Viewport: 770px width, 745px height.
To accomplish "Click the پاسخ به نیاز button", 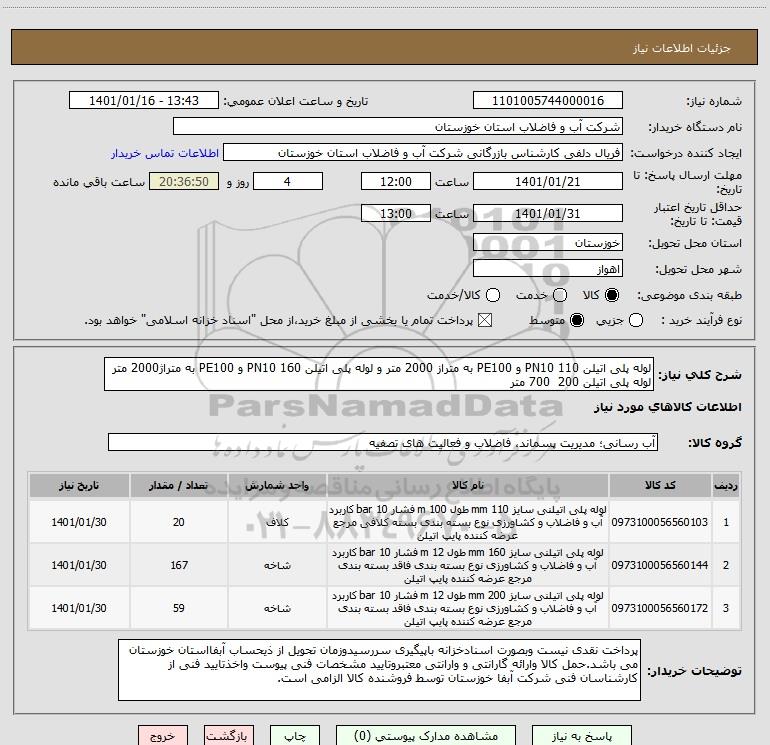I will tap(581, 736).
